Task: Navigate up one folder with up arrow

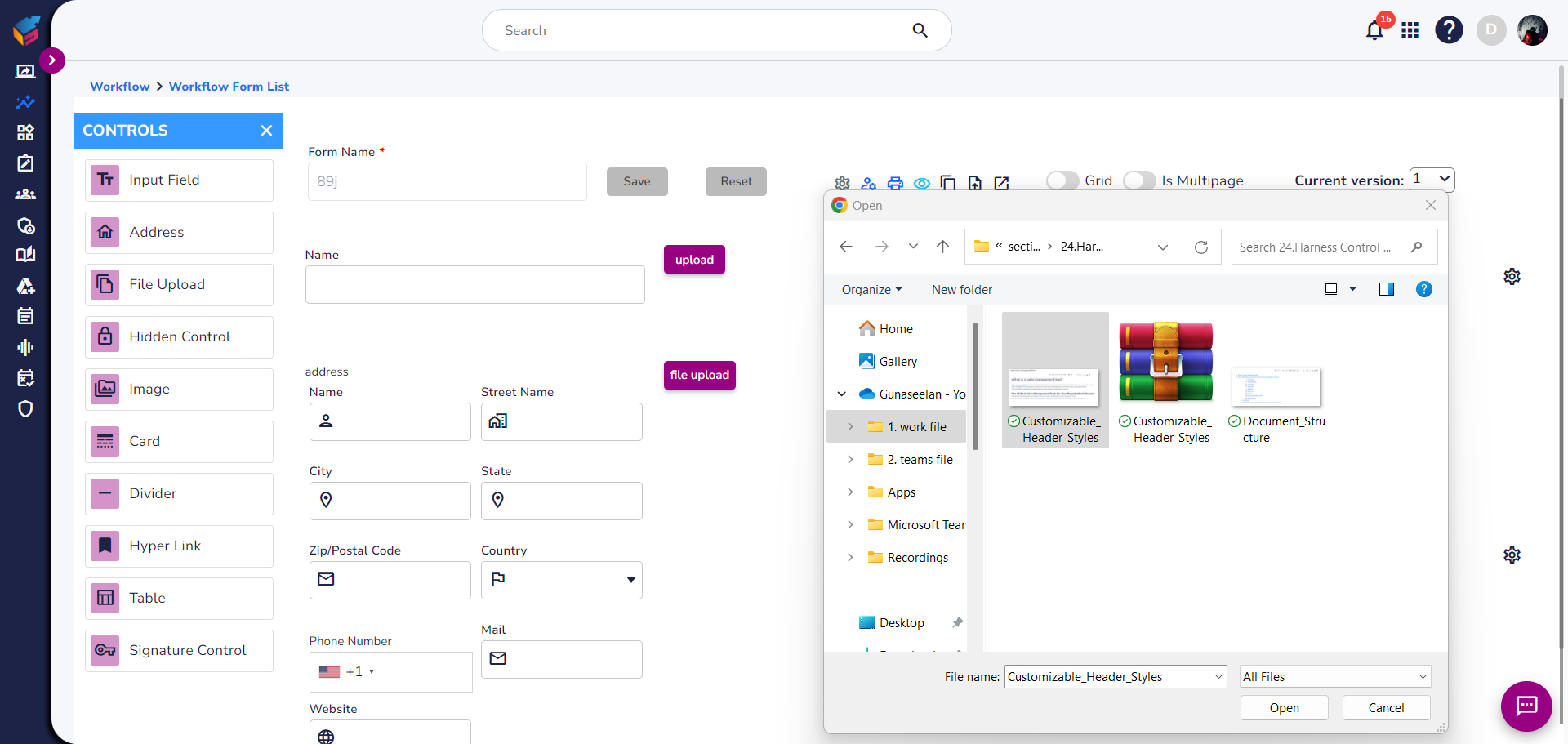Action: pos(942,247)
